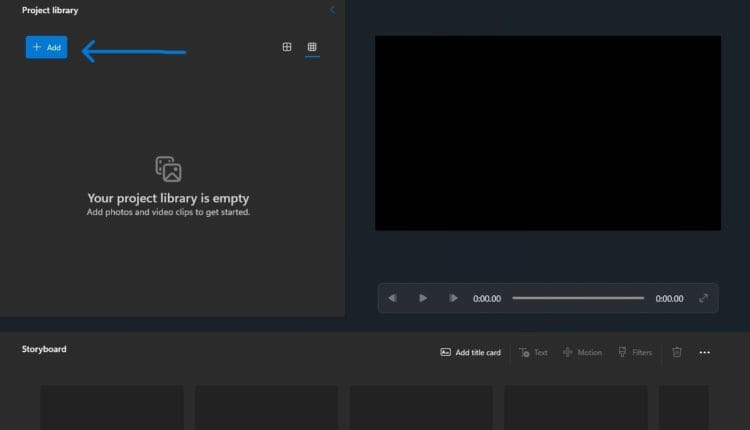The width and height of the screenshot is (750, 430).
Task: Open storyboard more options menu
Action: coord(705,353)
